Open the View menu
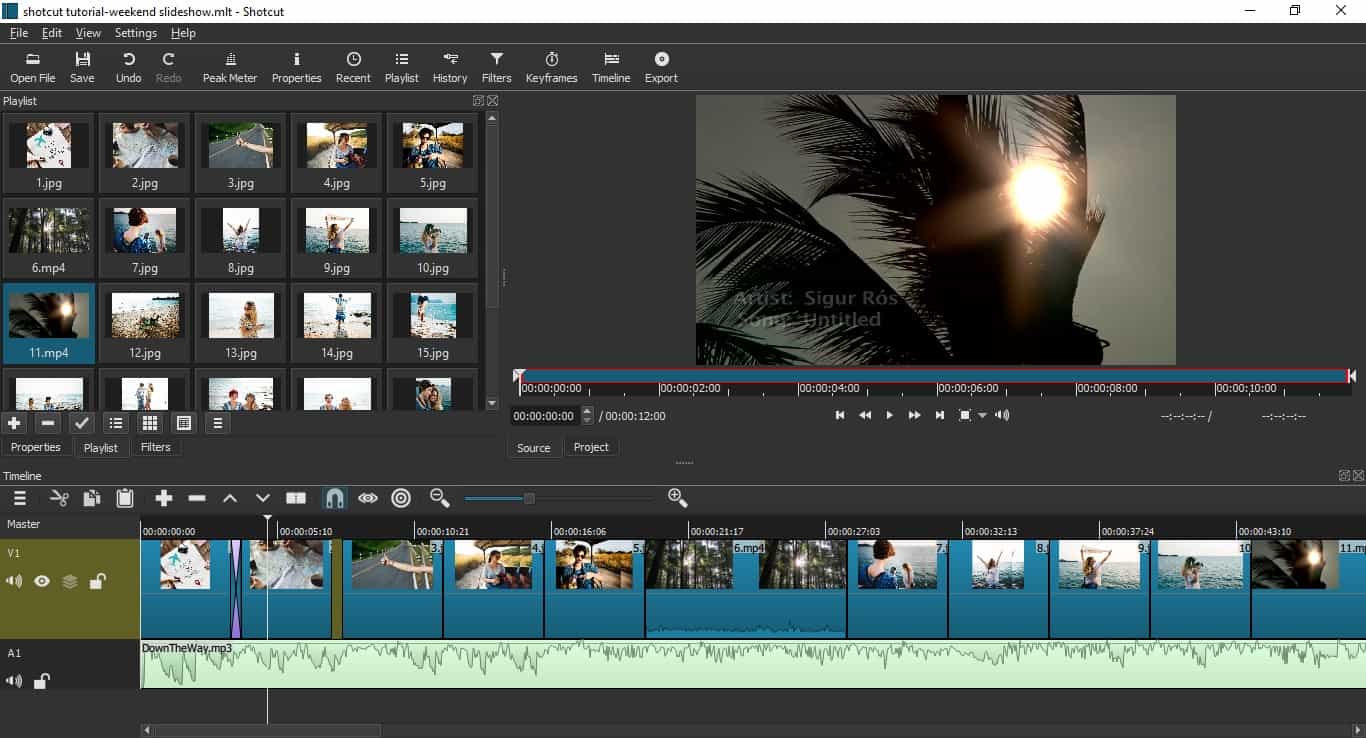Viewport: 1366px width, 738px height. (88, 33)
